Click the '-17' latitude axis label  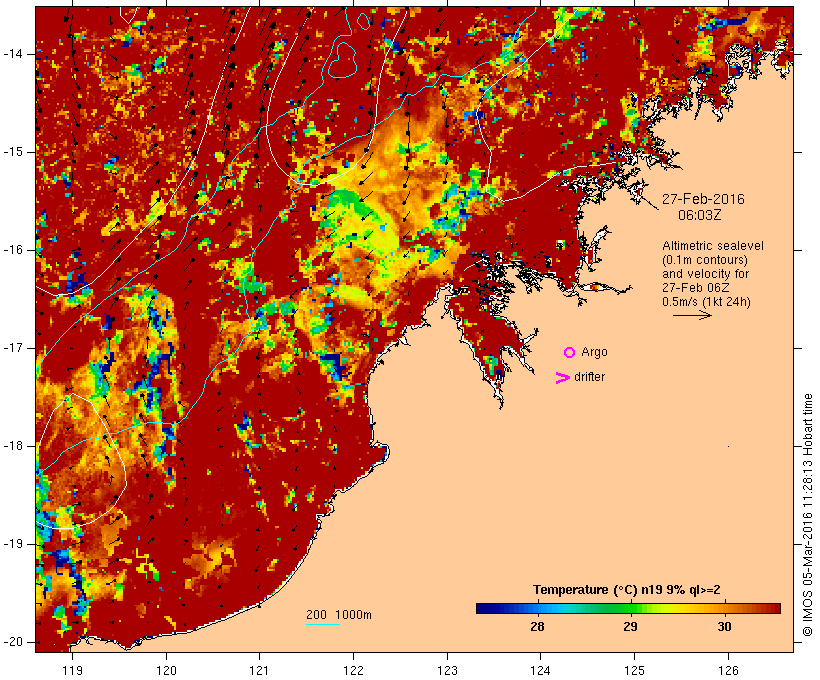13,348
